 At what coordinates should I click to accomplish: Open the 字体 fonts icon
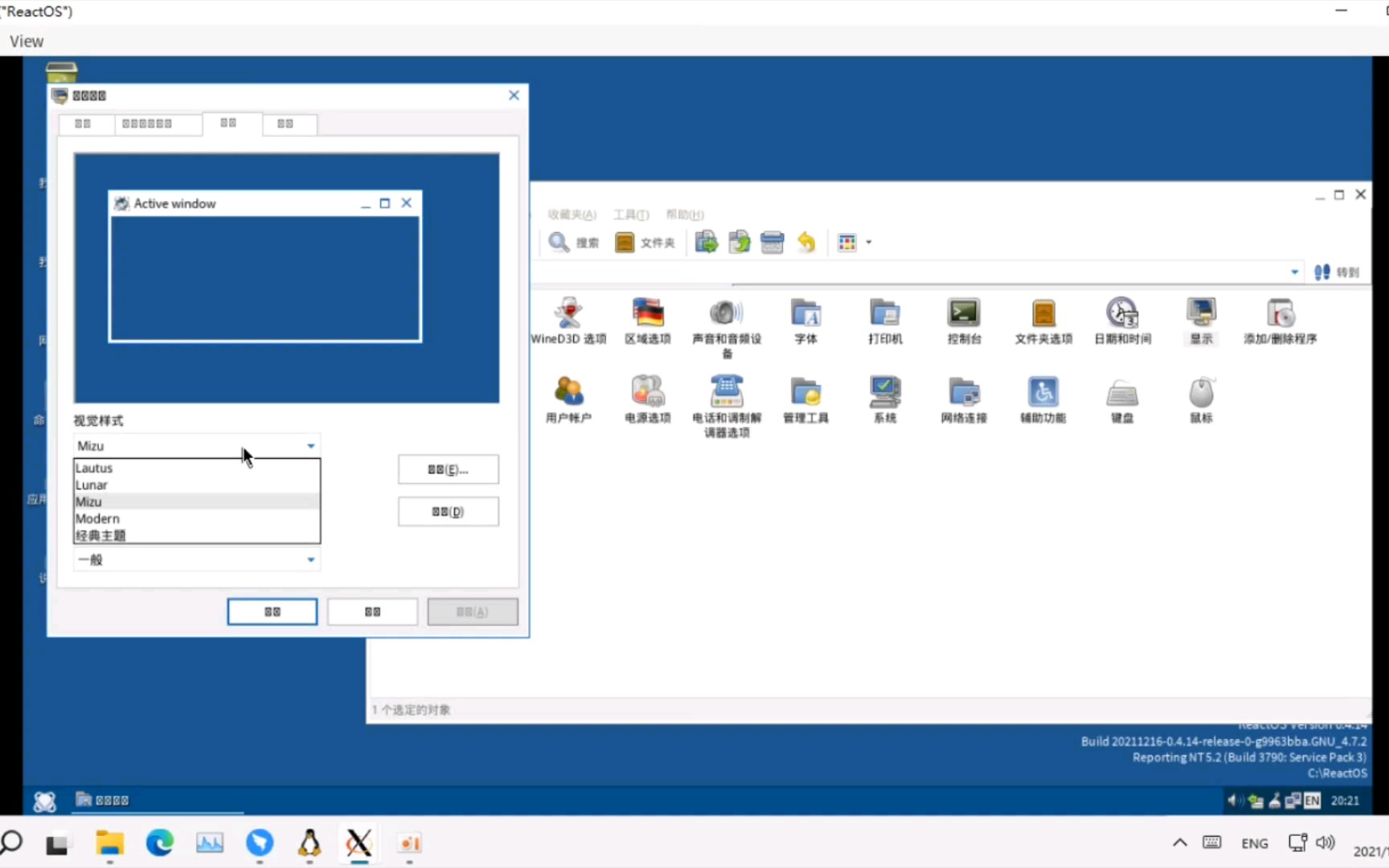coord(805,321)
